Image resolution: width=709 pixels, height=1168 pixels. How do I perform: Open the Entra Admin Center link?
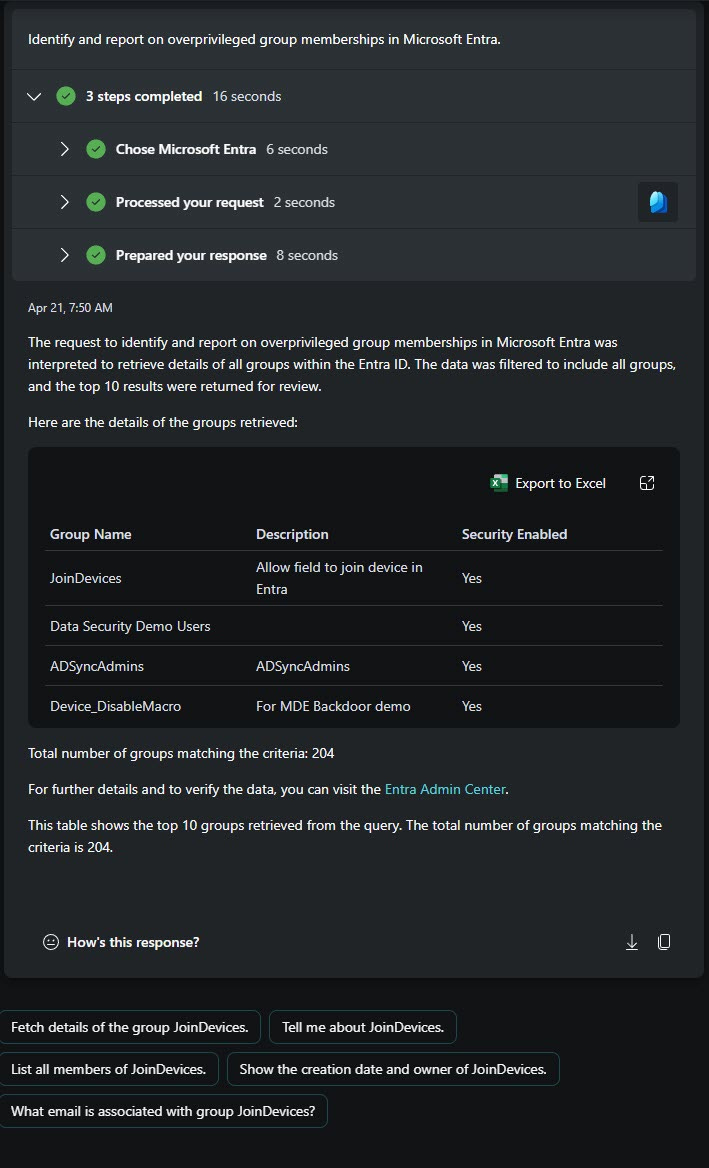pyautogui.click(x=445, y=789)
